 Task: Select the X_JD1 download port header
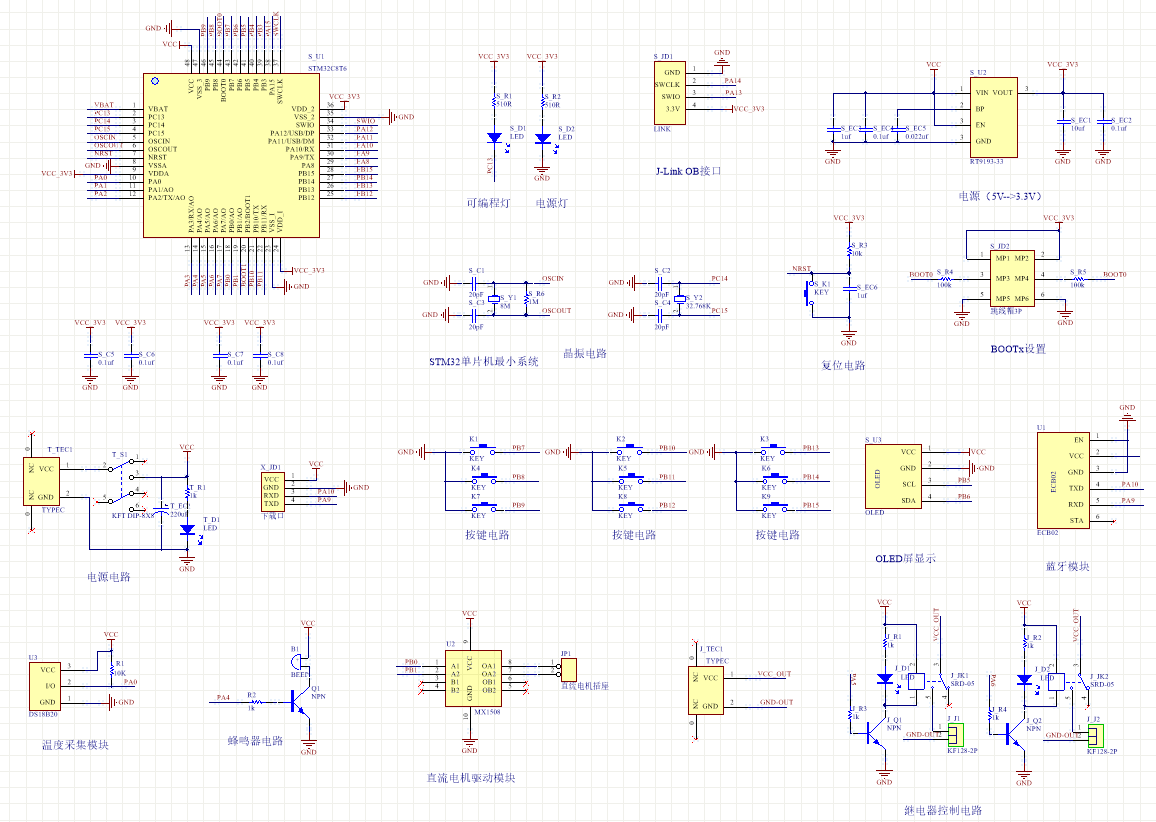(272, 491)
